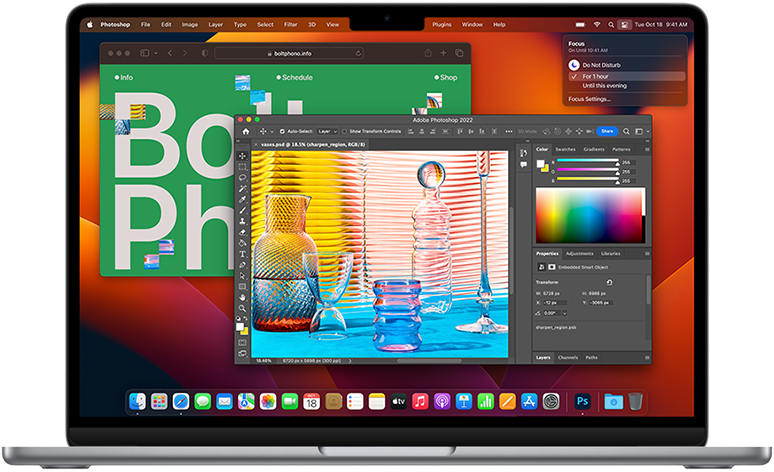774x472 pixels.
Task: Open Focus Settings link
Action: [x=589, y=99]
